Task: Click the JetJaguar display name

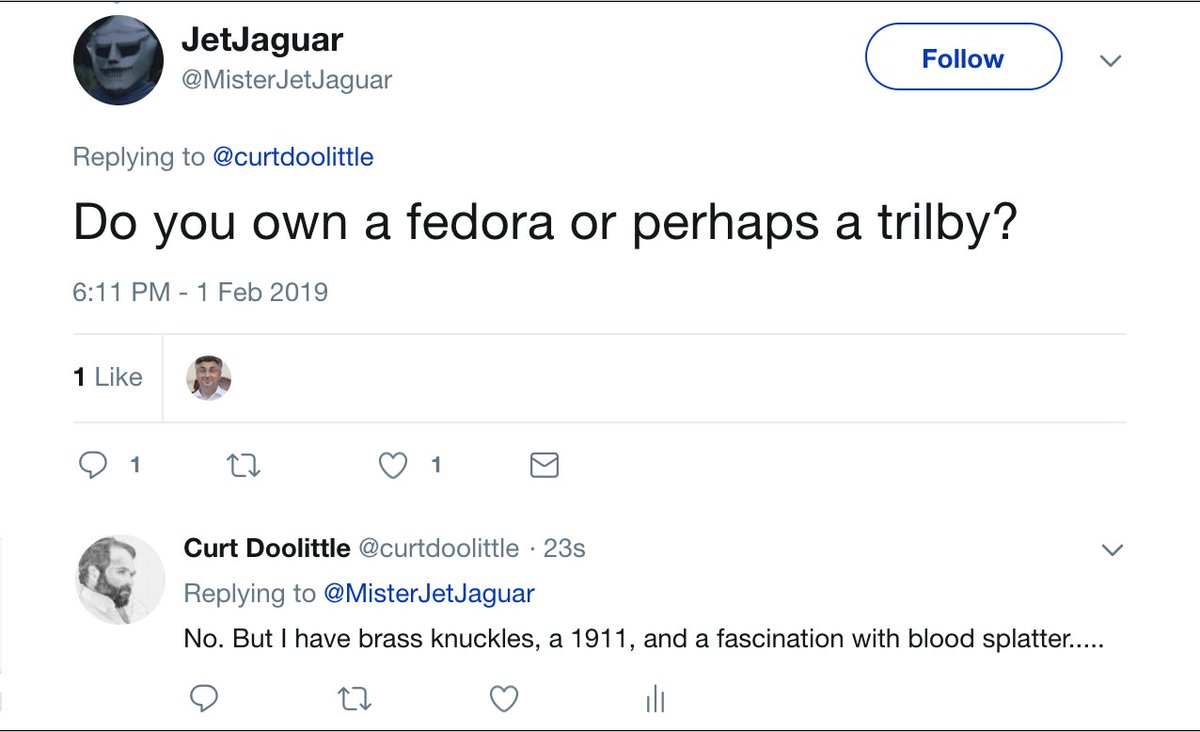Action: pyautogui.click(x=262, y=40)
